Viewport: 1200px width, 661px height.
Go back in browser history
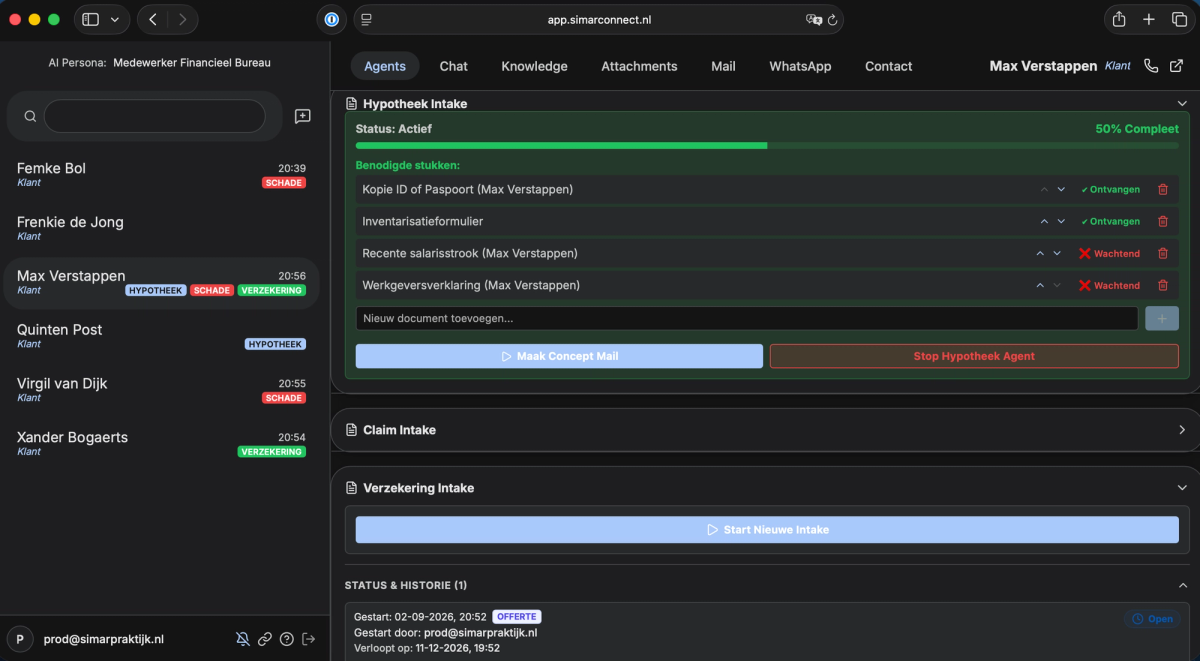click(x=152, y=19)
